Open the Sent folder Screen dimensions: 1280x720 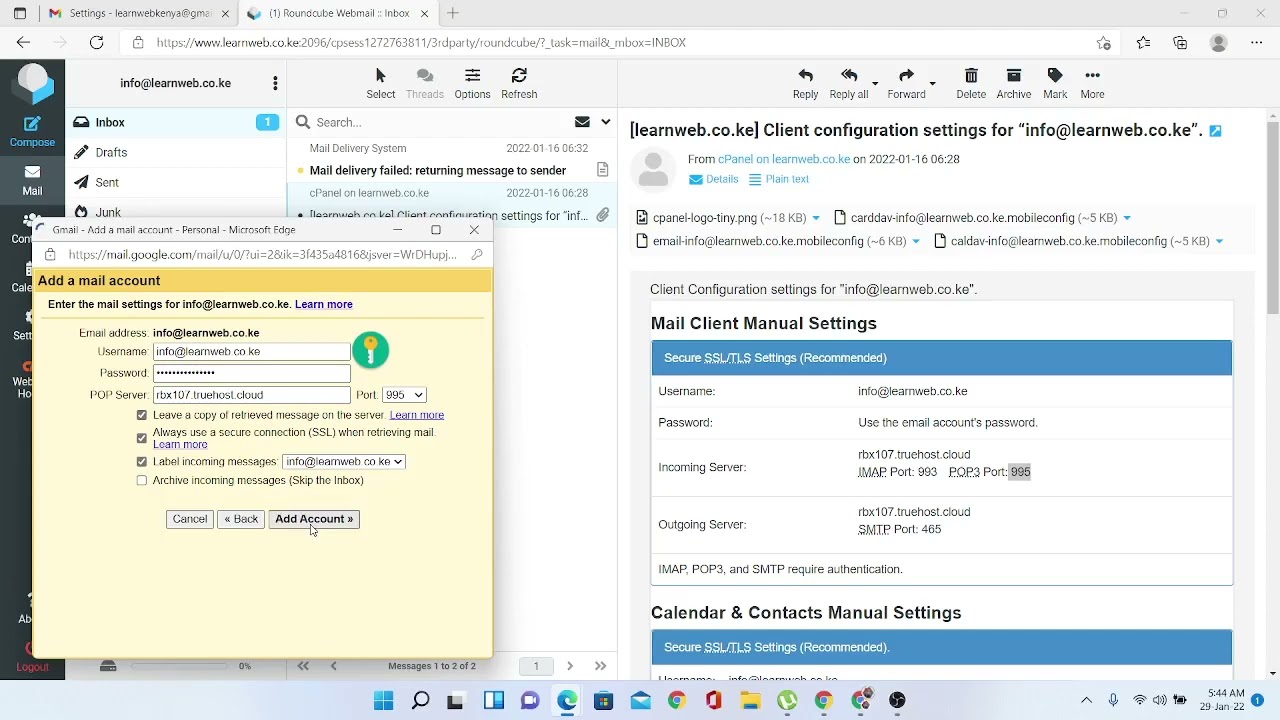click(x=175, y=182)
